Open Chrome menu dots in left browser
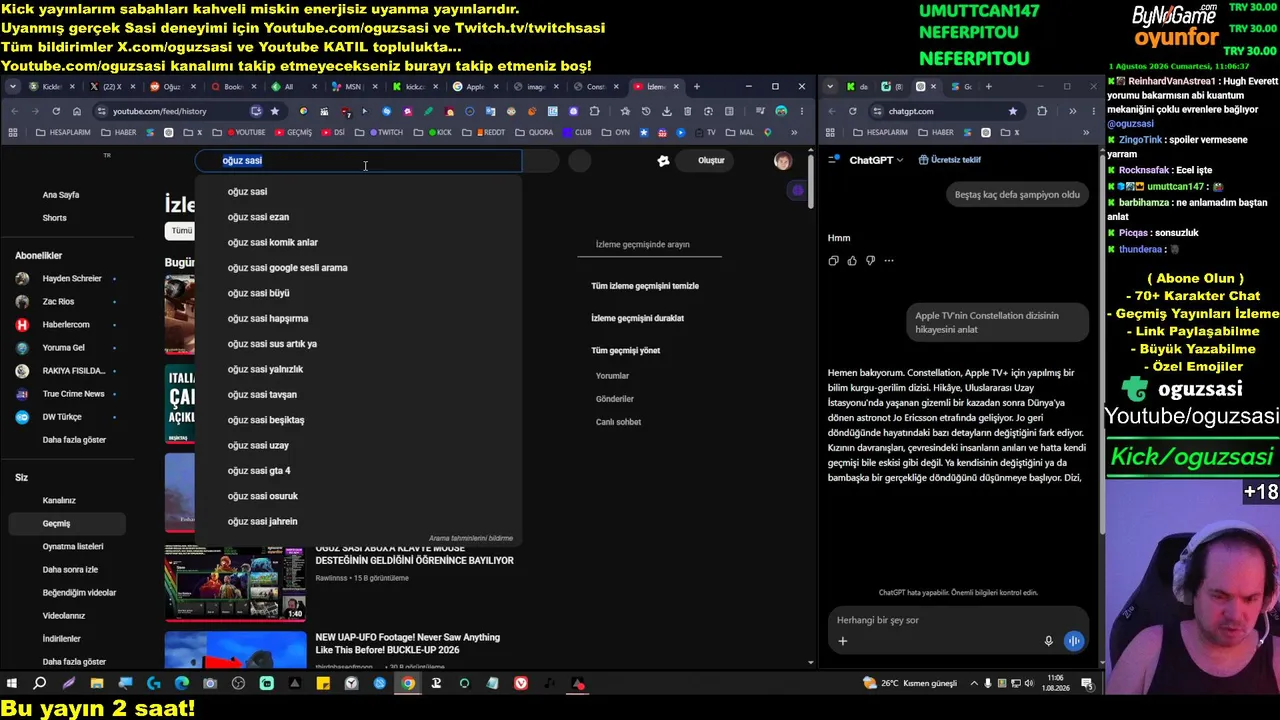Viewport: 1280px width, 720px height. (x=801, y=111)
